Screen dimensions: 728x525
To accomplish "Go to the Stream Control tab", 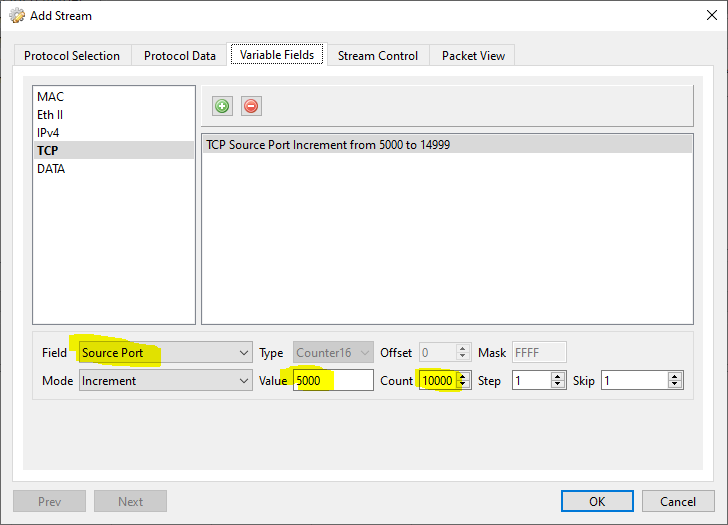I will [x=378, y=56].
